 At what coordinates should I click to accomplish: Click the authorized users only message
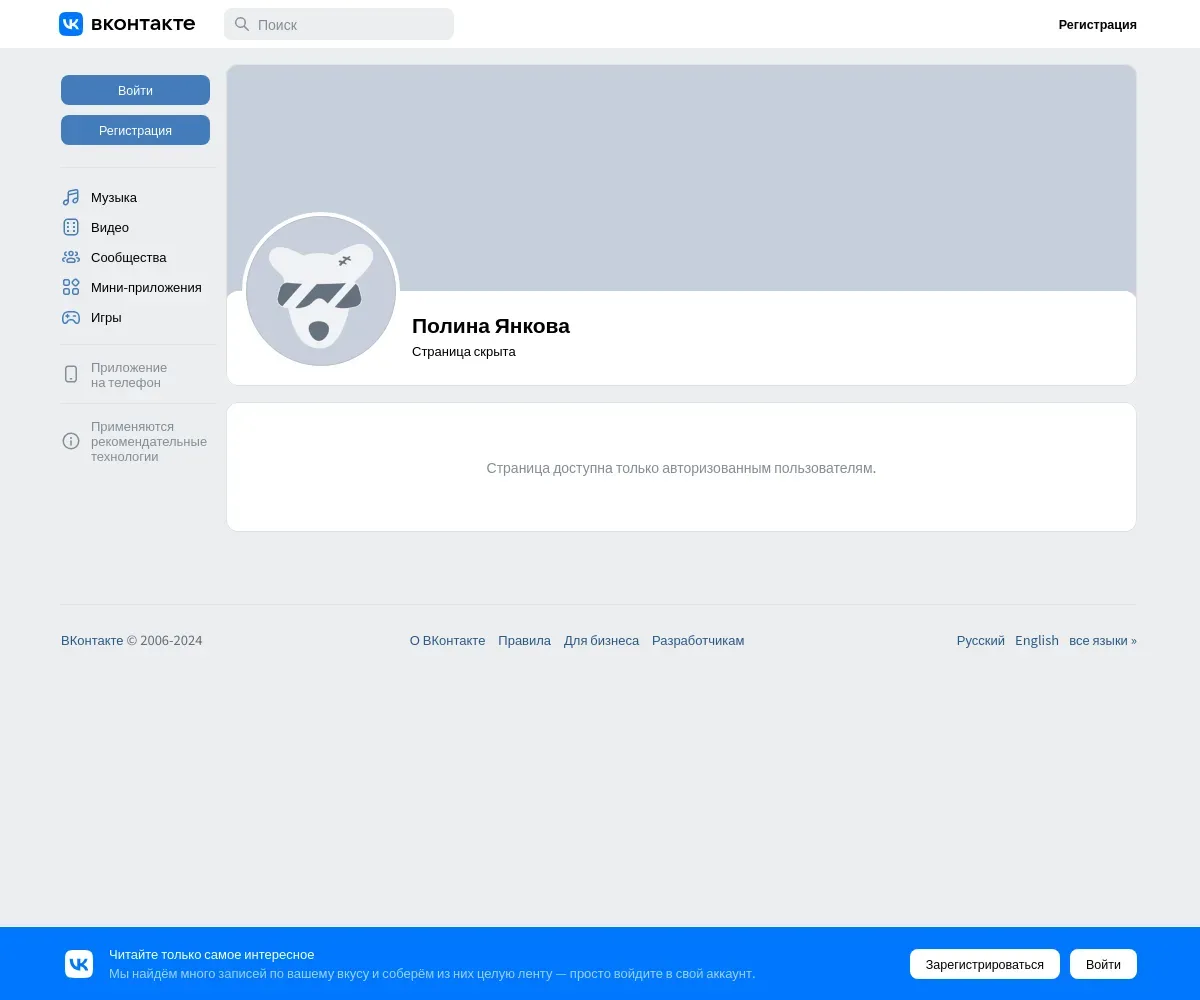(x=681, y=468)
